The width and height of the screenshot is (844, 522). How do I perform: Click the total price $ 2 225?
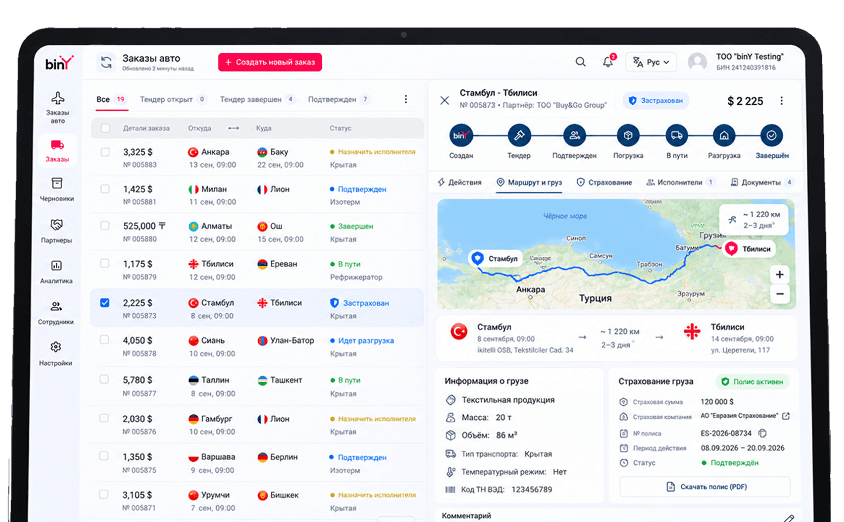[x=745, y=101]
